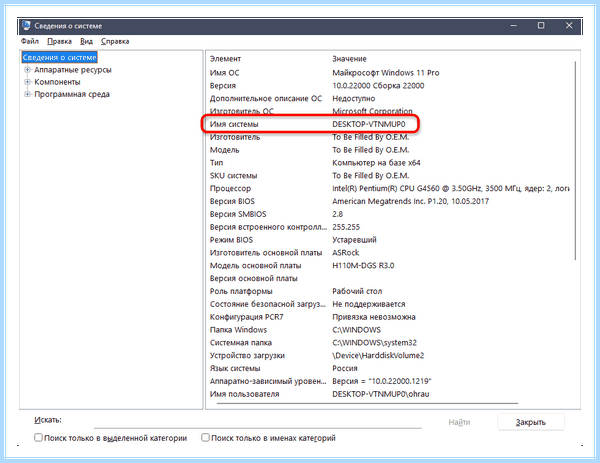Select the Устройство загрузки row
The image size is (600, 463).
click(390, 356)
